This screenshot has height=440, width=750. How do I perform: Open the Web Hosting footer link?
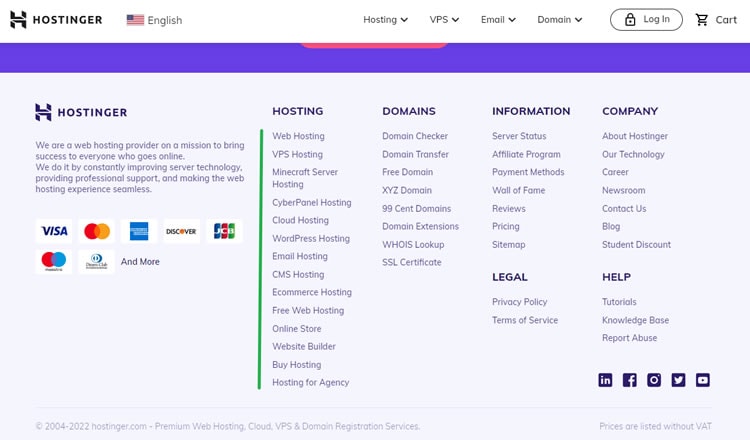click(x=298, y=136)
